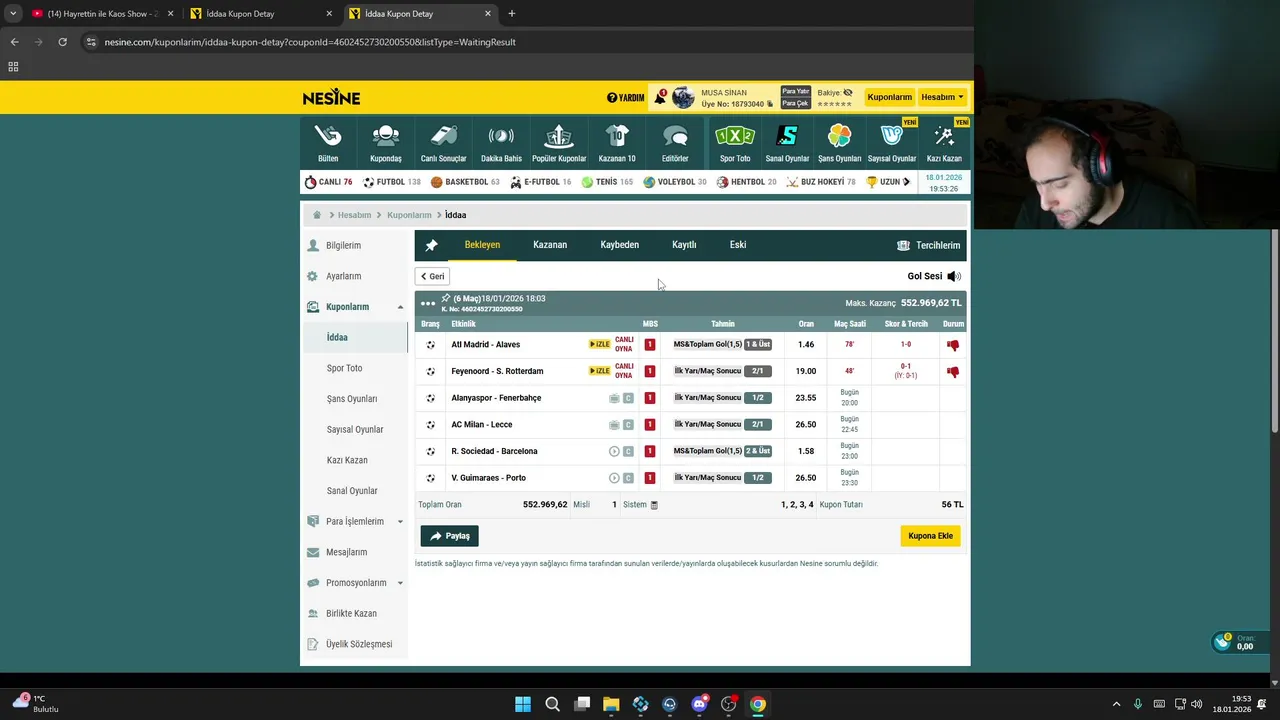Open Hesabım dropdown menu
This screenshot has height=720, width=1280.
(x=942, y=97)
